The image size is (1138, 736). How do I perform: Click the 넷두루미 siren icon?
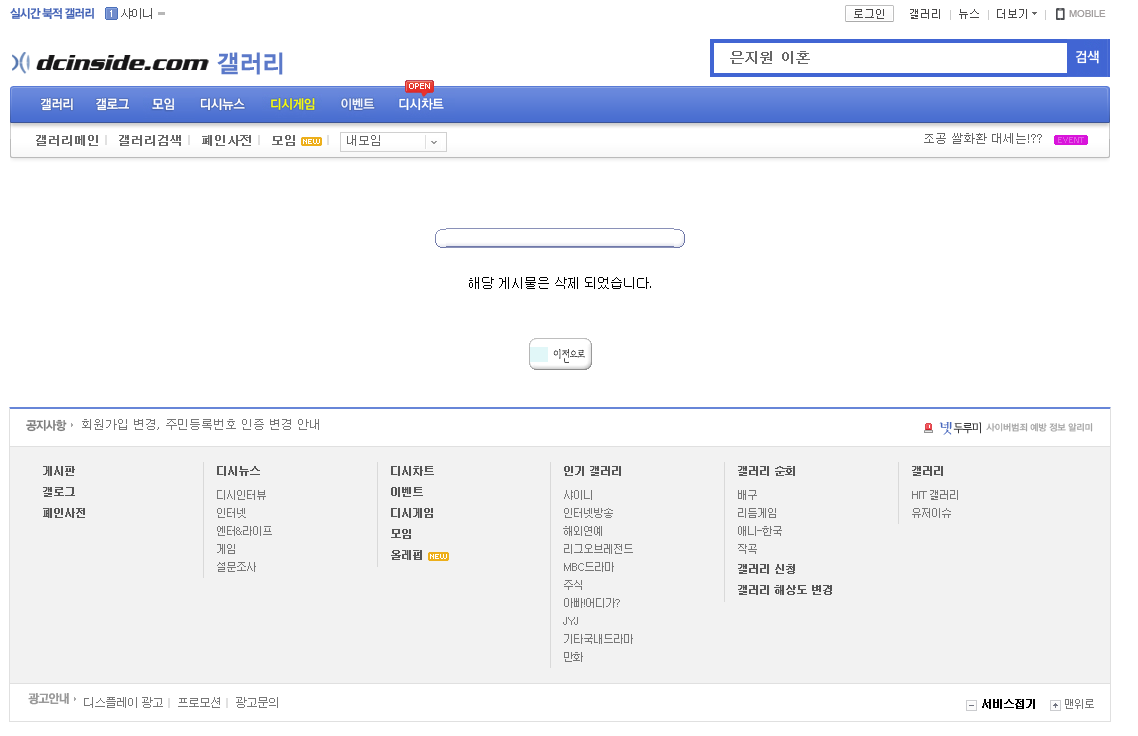[x=928, y=428]
